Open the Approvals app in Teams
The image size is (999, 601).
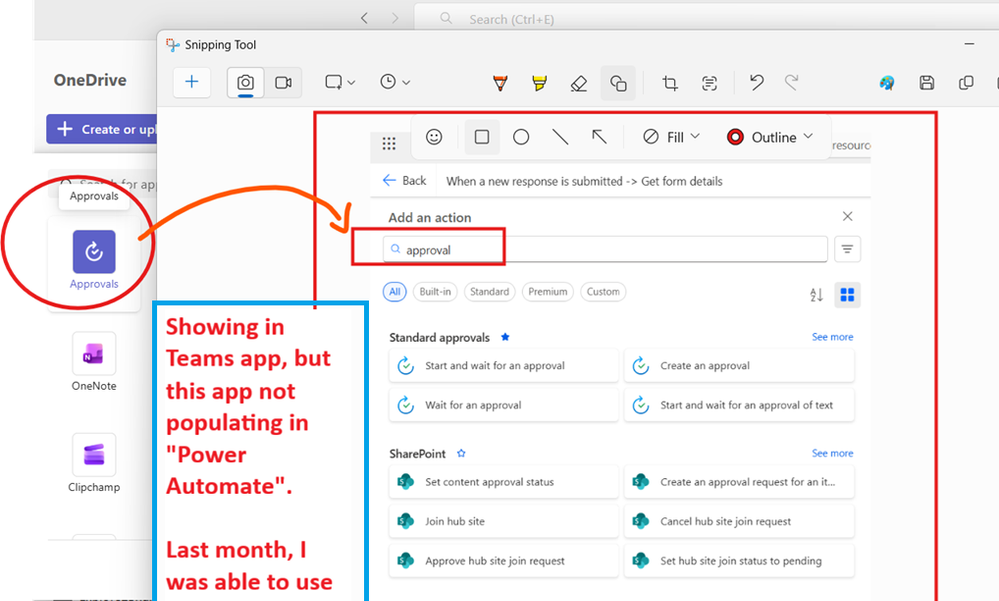tap(94, 260)
